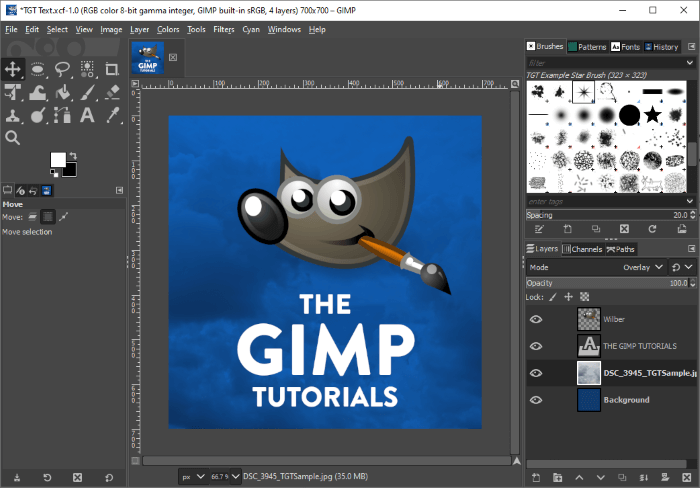Select the Move tool
The height and width of the screenshot is (488, 700).
(12, 69)
